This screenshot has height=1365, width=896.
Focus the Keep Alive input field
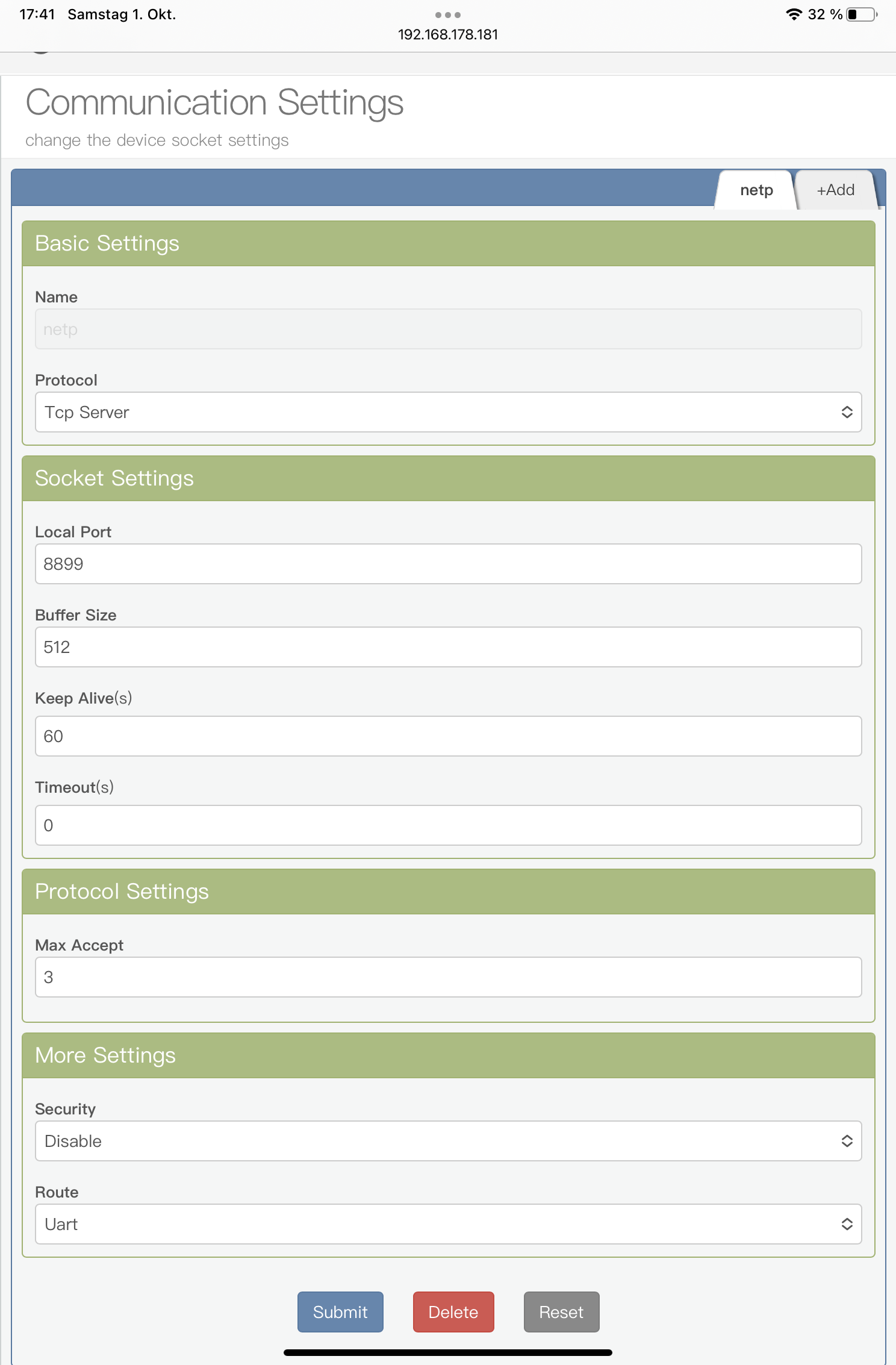click(448, 736)
